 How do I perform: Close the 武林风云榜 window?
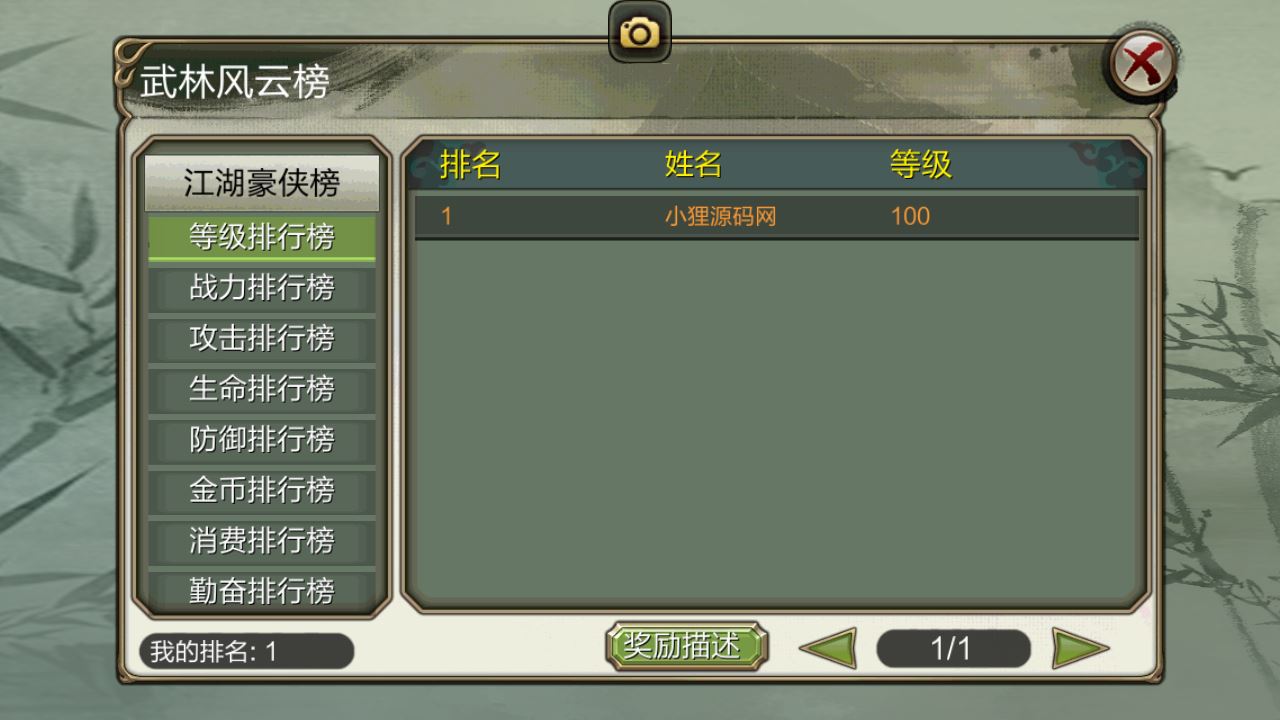(1141, 64)
